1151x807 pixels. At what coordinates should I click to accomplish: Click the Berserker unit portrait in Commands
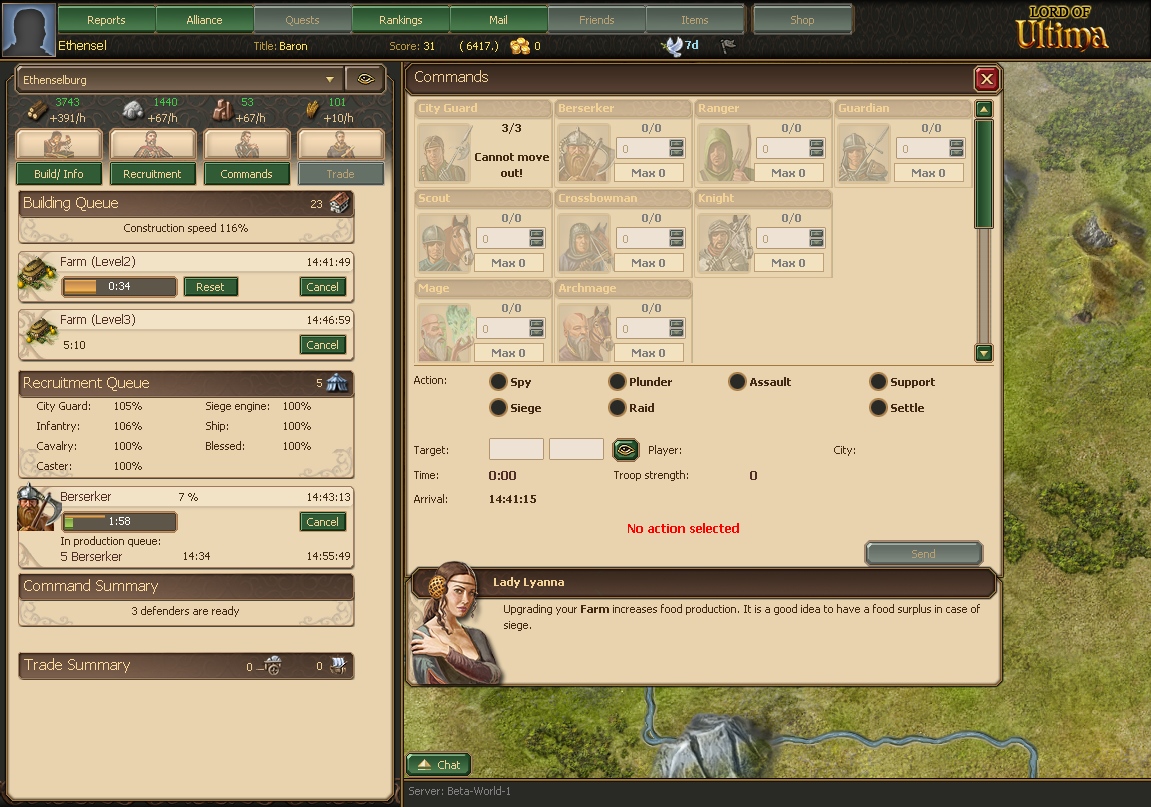tap(584, 152)
